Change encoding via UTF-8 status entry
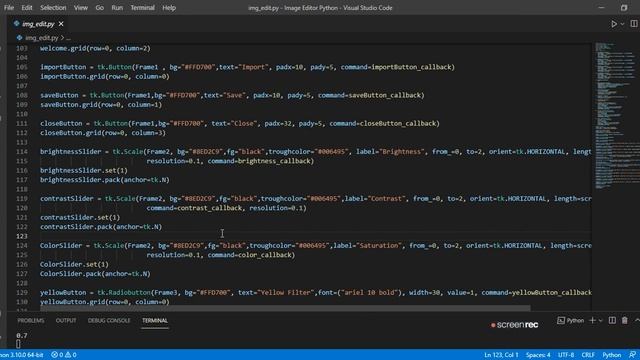 [566, 355]
